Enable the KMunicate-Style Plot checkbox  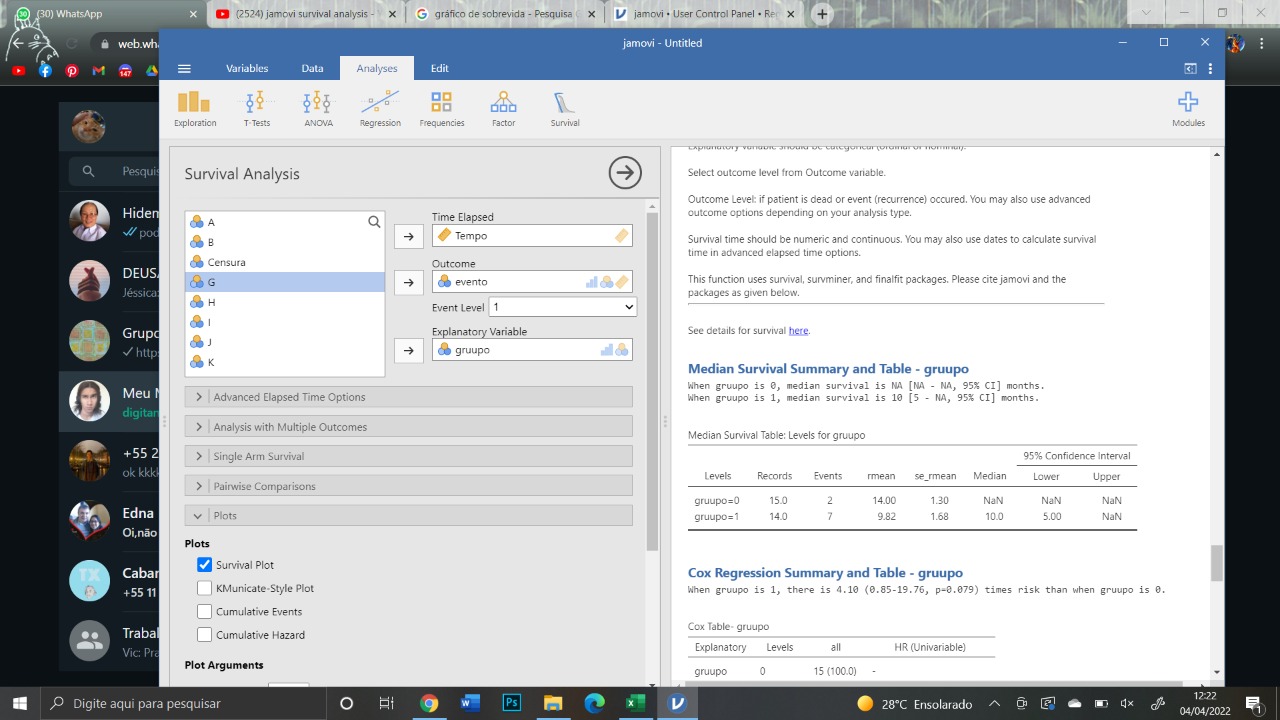(x=205, y=588)
